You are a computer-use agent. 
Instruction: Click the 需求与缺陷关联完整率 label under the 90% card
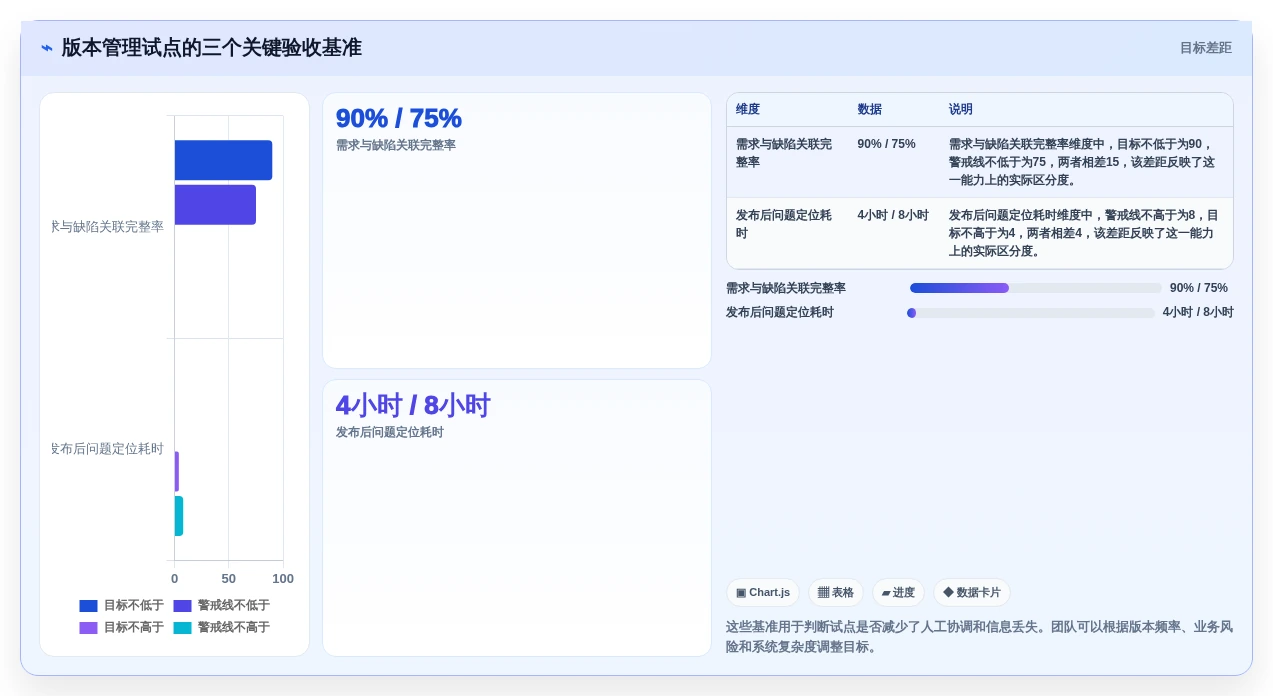(x=396, y=145)
